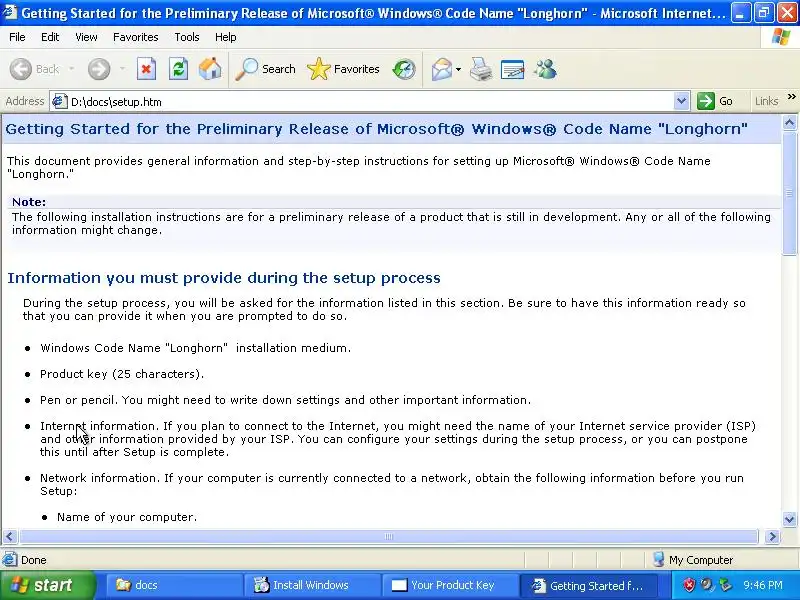
Task: Click the Pen or pencil bullet text
Action: (286, 400)
